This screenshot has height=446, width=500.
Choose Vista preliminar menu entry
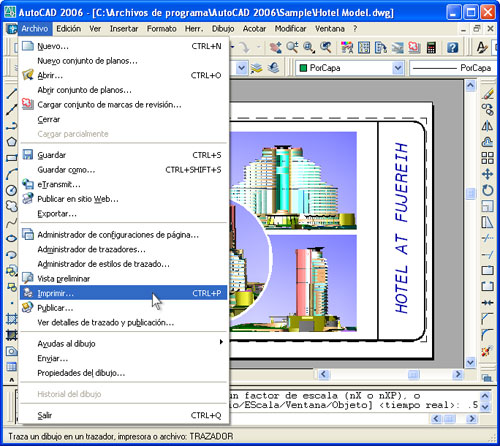click(x=123, y=278)
